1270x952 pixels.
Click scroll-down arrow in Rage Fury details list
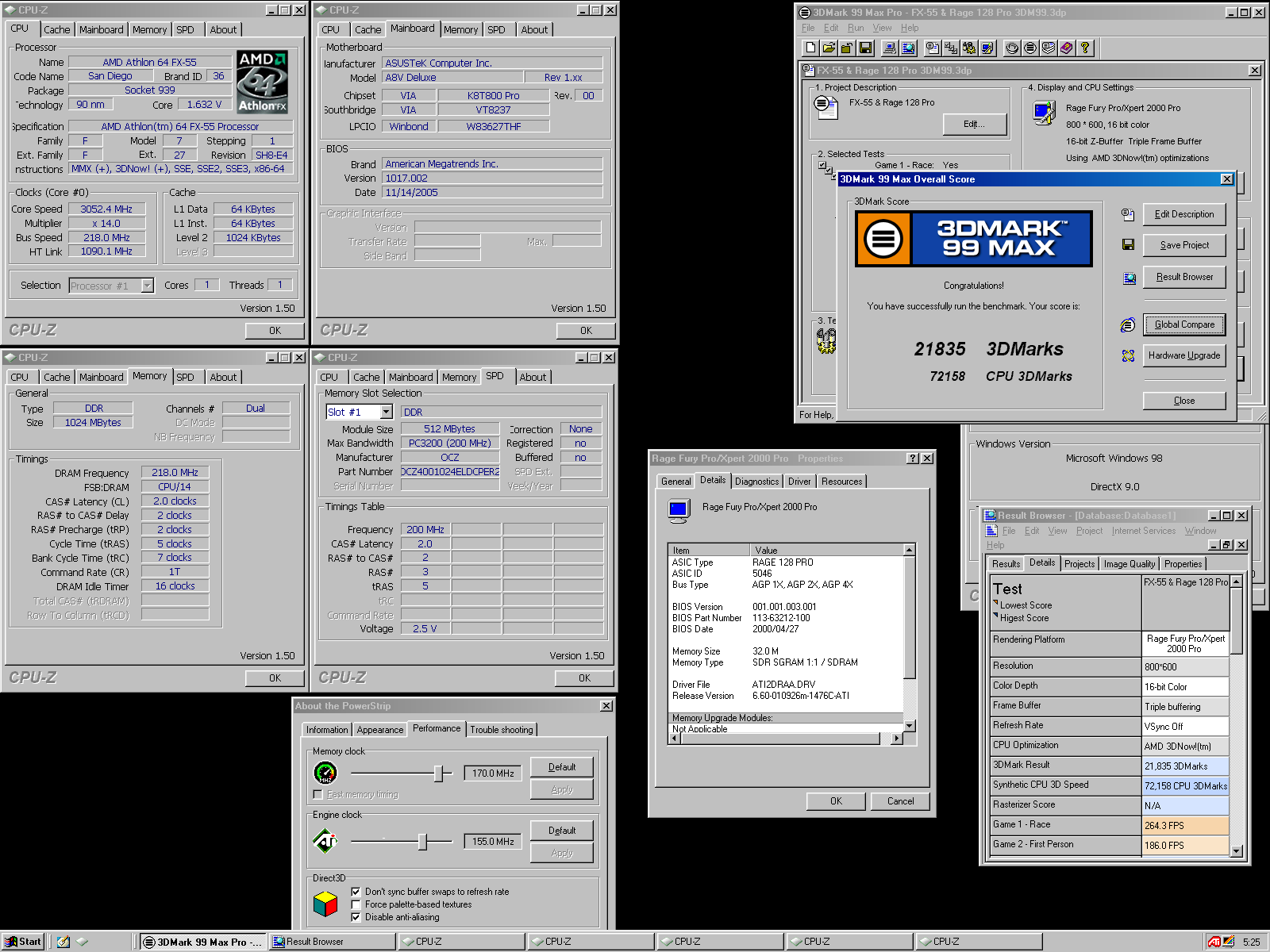[909, 725]
